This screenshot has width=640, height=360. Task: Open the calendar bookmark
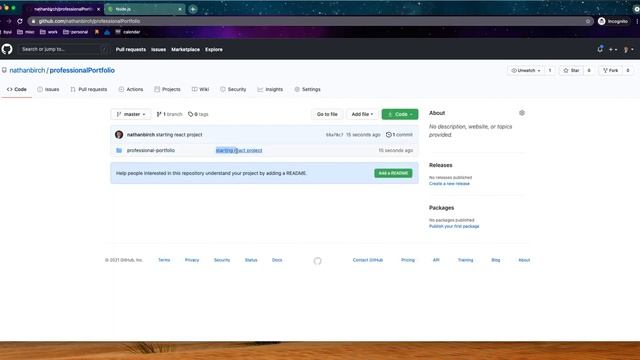tap(128, 32)
